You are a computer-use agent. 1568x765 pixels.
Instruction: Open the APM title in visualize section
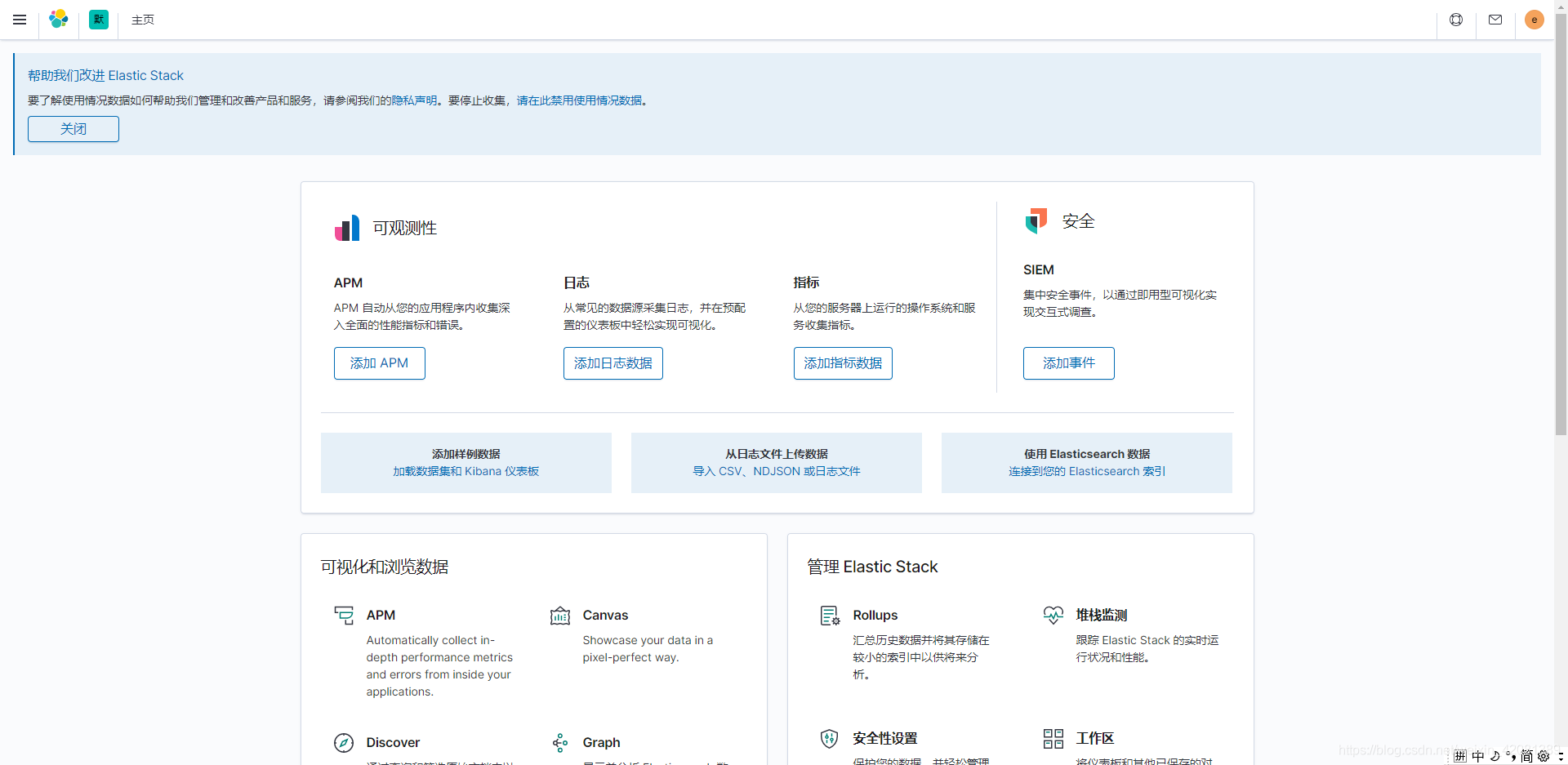[381, 616]
